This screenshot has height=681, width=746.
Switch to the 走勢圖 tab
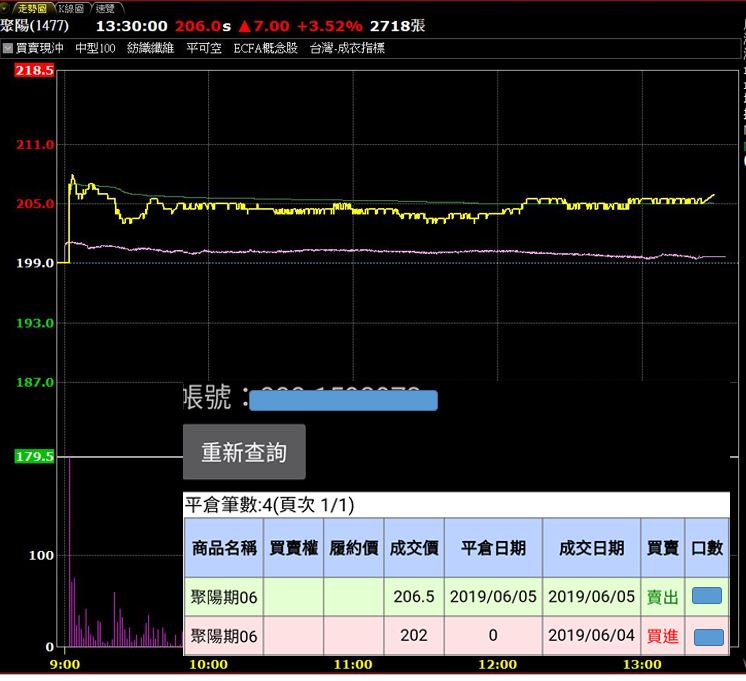31,8
